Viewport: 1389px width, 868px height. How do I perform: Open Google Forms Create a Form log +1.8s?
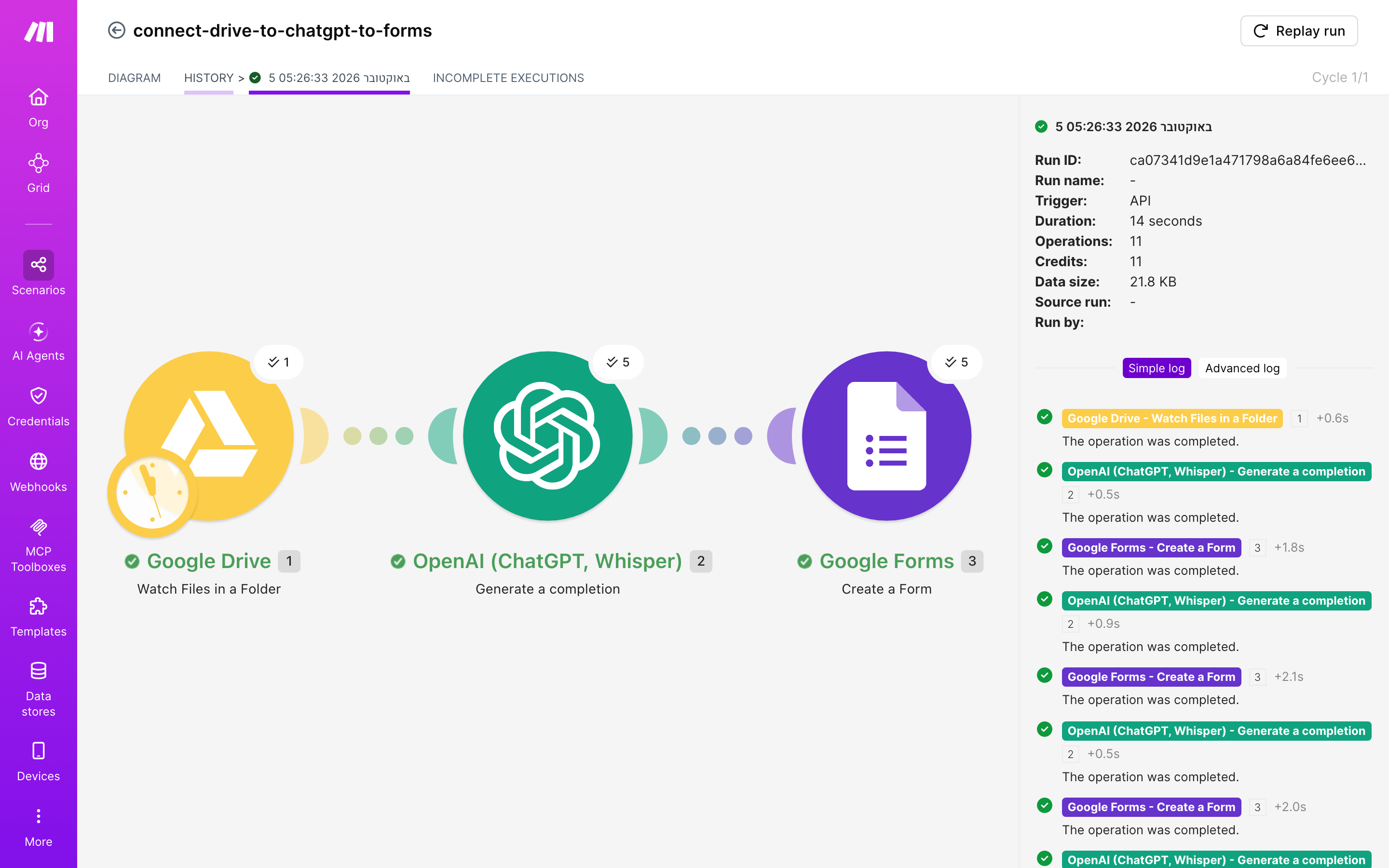pyautogui.click(x=1151, y=548)
